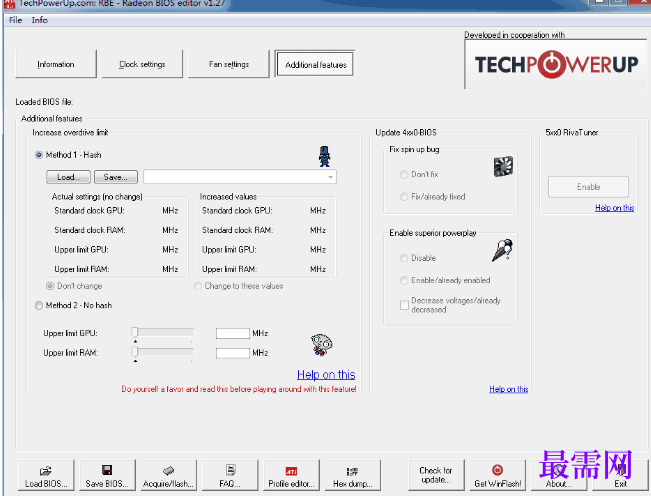651x496 pixels.
Task: Select the Additional features tab
Action: (x=315, y=64)
